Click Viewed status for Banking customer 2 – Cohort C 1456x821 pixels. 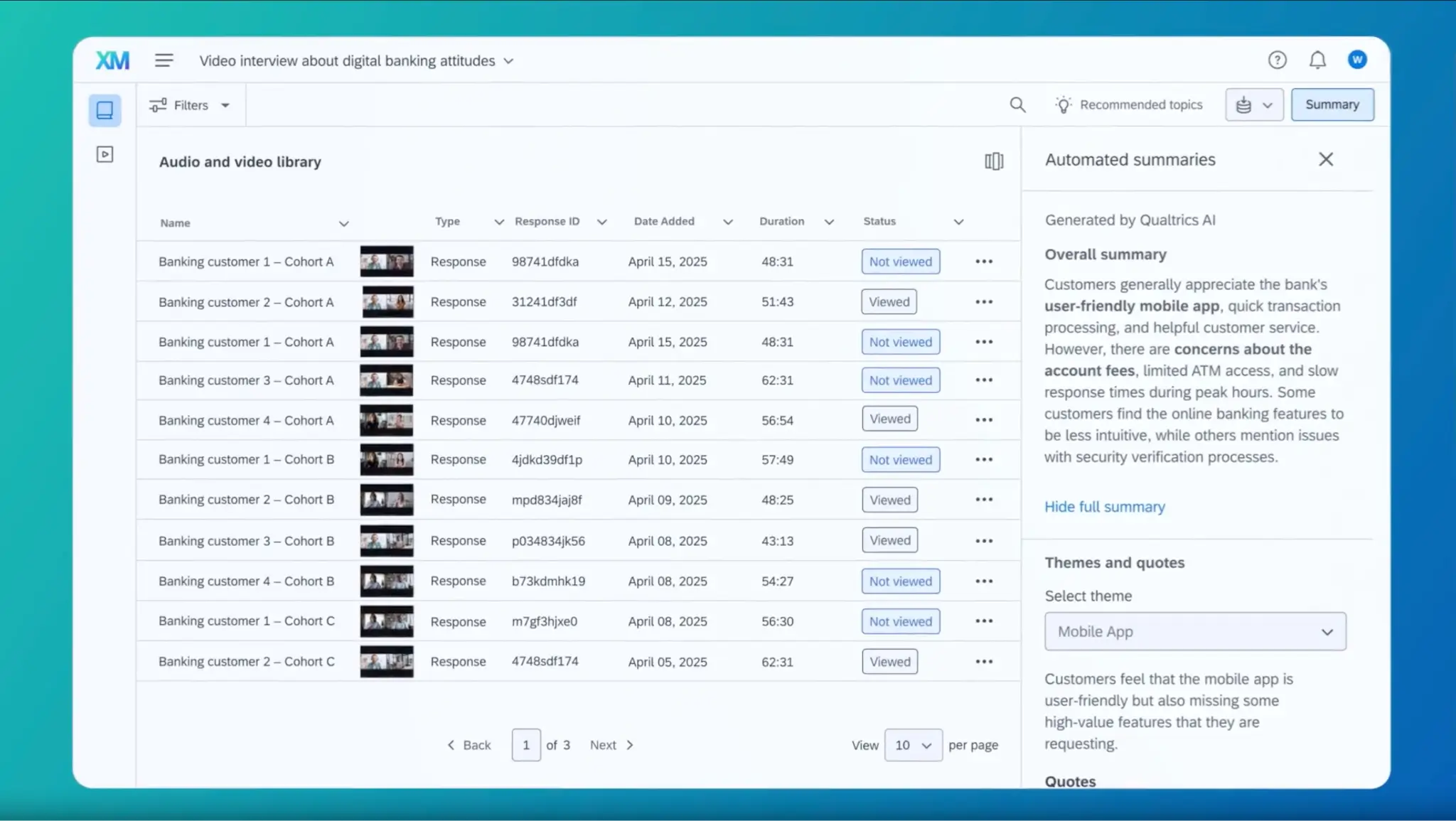tap(889, 662)
